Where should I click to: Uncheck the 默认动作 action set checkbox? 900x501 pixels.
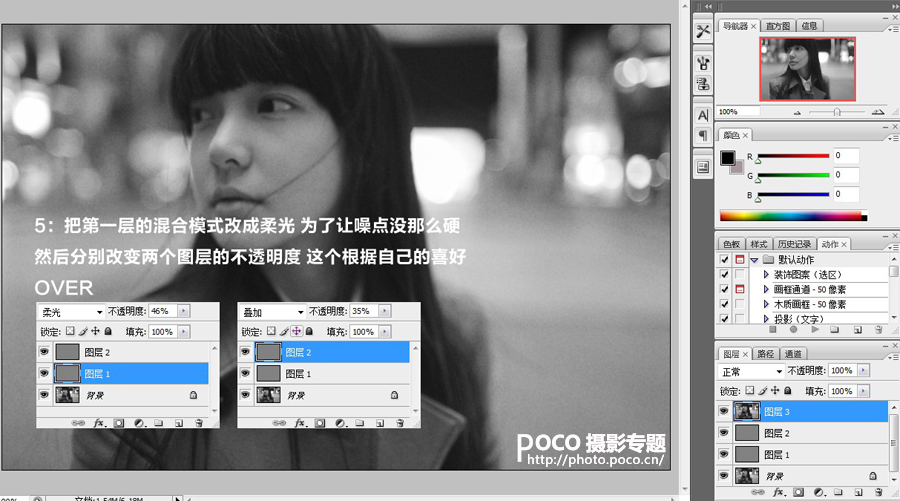click(724, 260)
